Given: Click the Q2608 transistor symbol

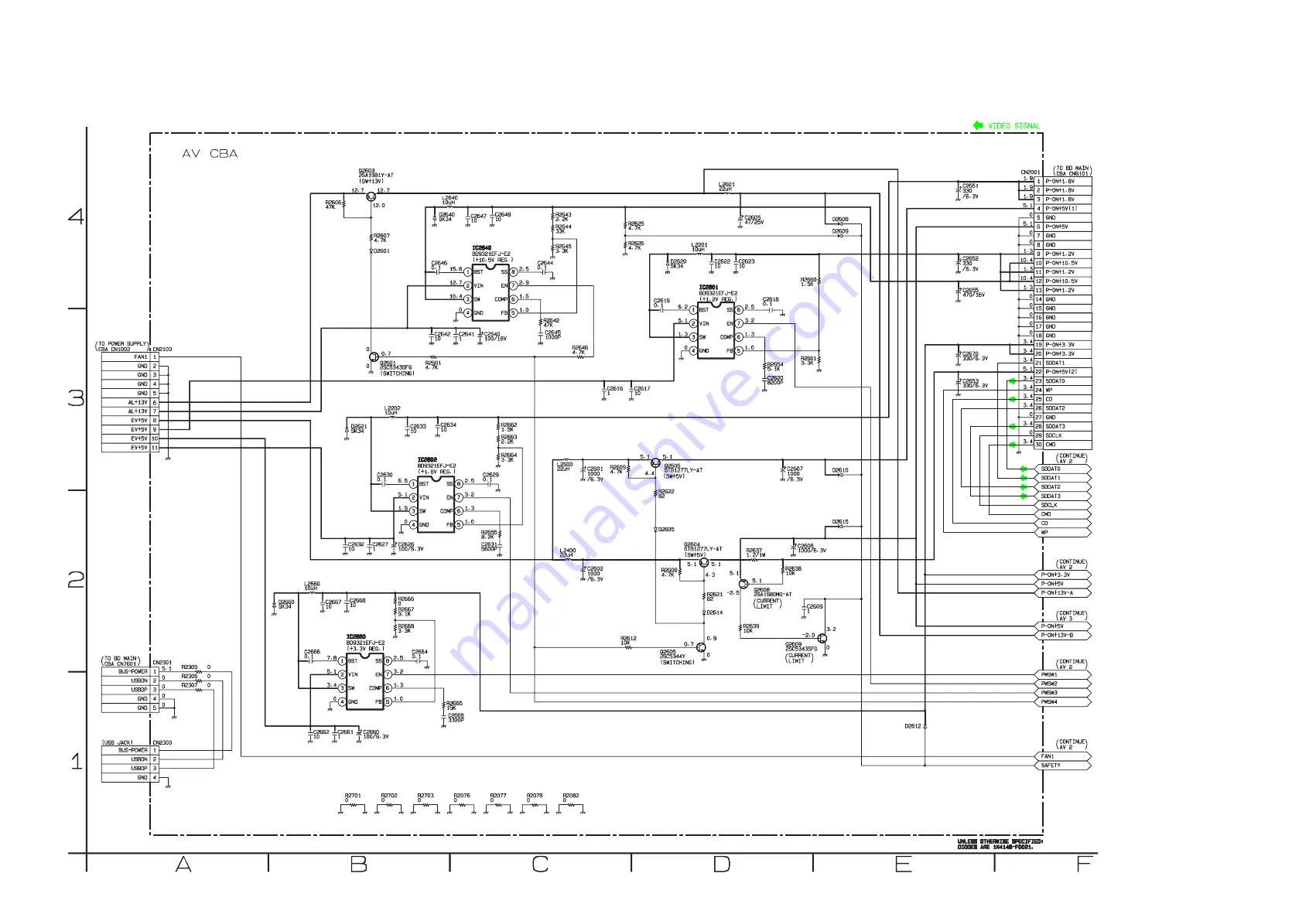Looking at the screenshot, I should point(743,584).
